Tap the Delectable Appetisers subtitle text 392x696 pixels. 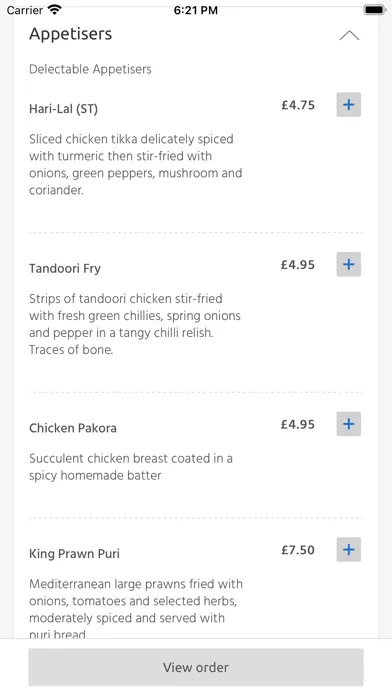coord(90,69)
